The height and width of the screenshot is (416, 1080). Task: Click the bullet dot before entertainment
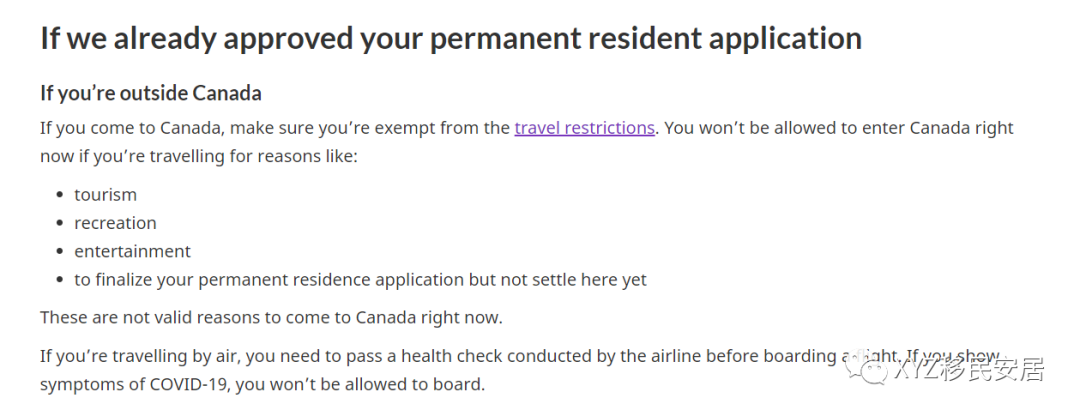click(60, 252)
